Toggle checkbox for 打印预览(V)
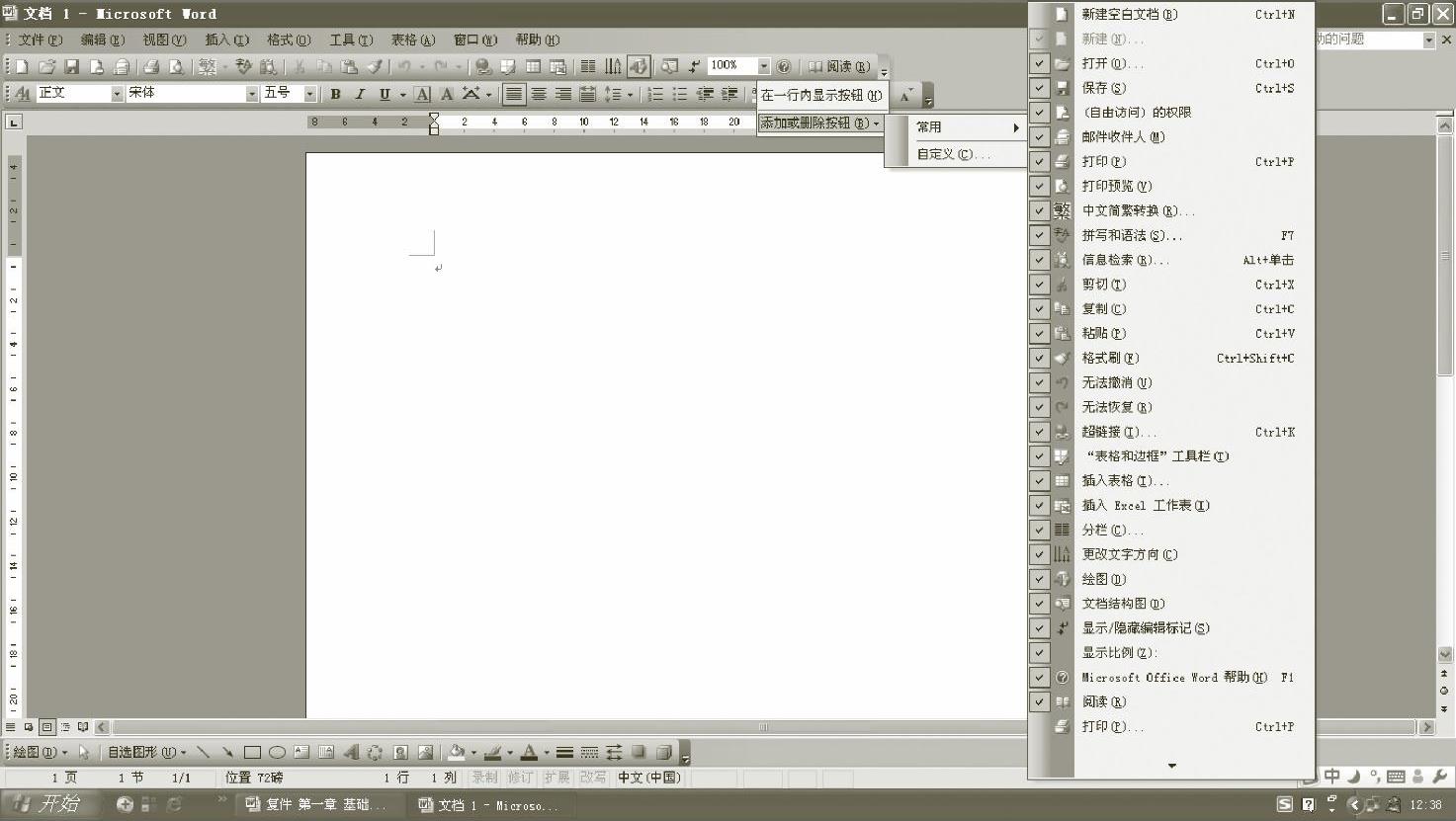The width and height of the screenshot is (1456, 821). pyautogui.click(x=1039, y=186)
